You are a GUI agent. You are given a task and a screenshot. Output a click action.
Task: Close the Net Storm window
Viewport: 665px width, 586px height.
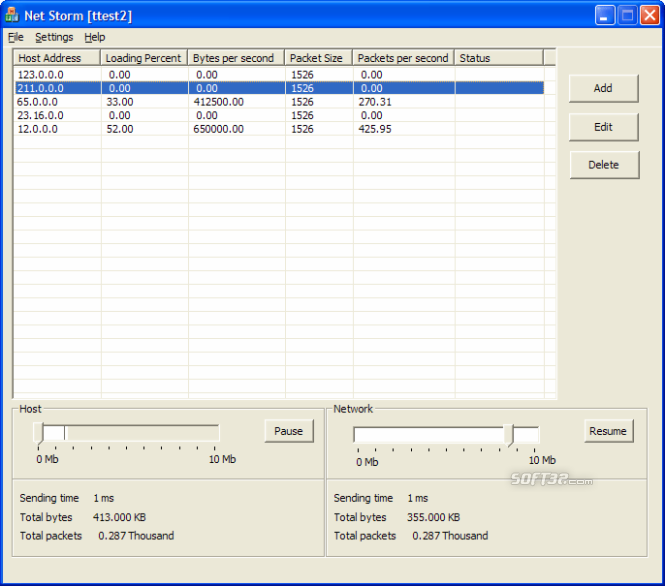pyautogui.click(x=649, y=16)
